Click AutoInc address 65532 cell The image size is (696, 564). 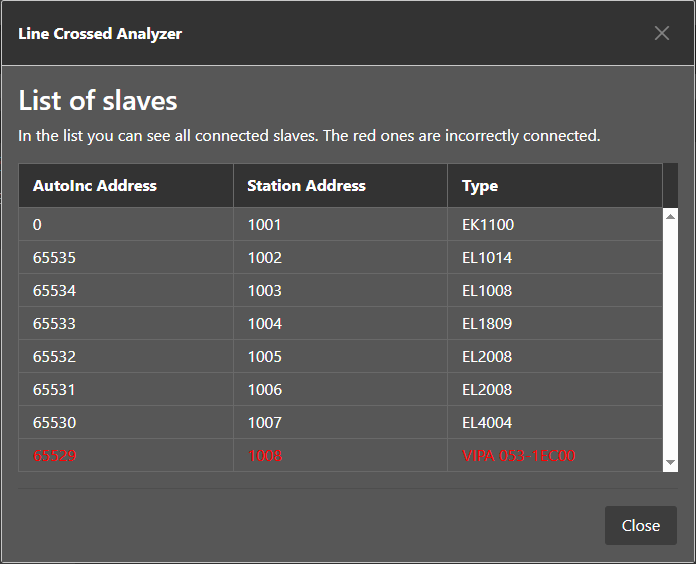click(54, 357)
